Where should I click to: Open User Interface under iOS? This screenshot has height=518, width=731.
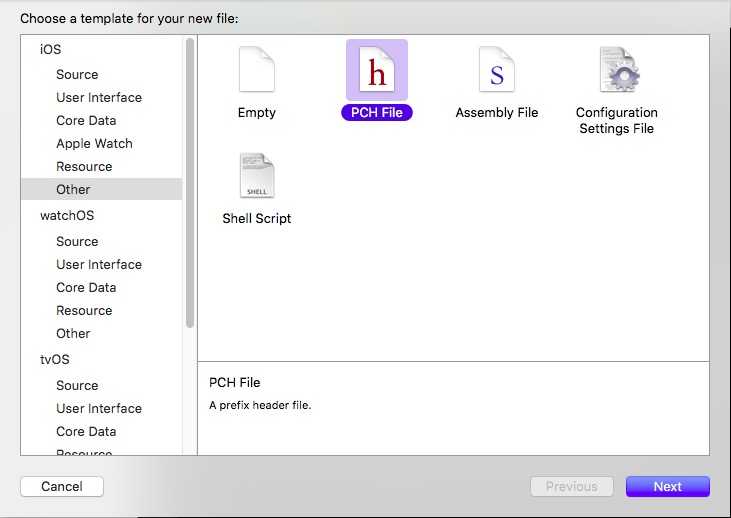(99, 97)
